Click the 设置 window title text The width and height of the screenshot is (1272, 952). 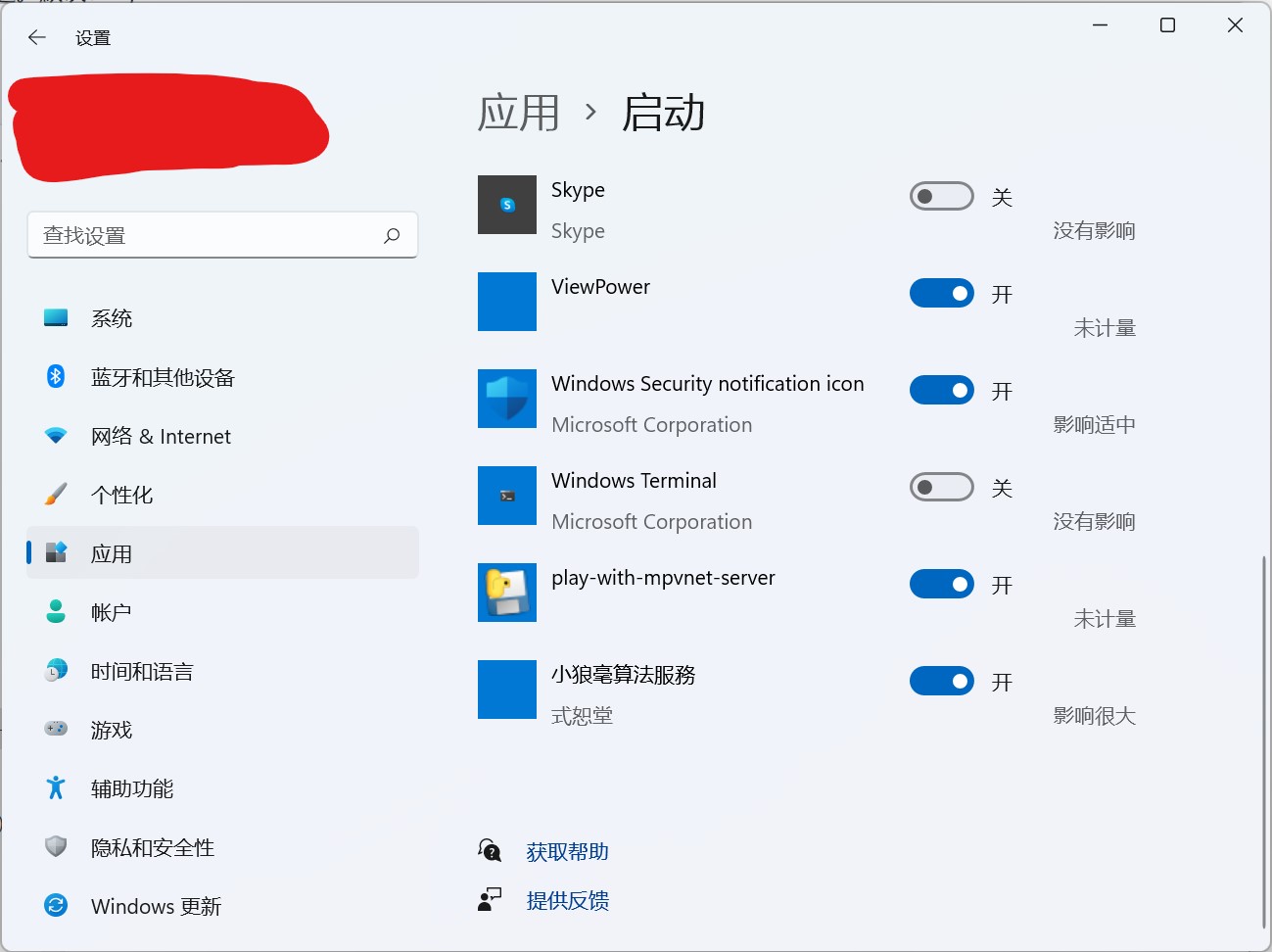(x=93, y=38)
